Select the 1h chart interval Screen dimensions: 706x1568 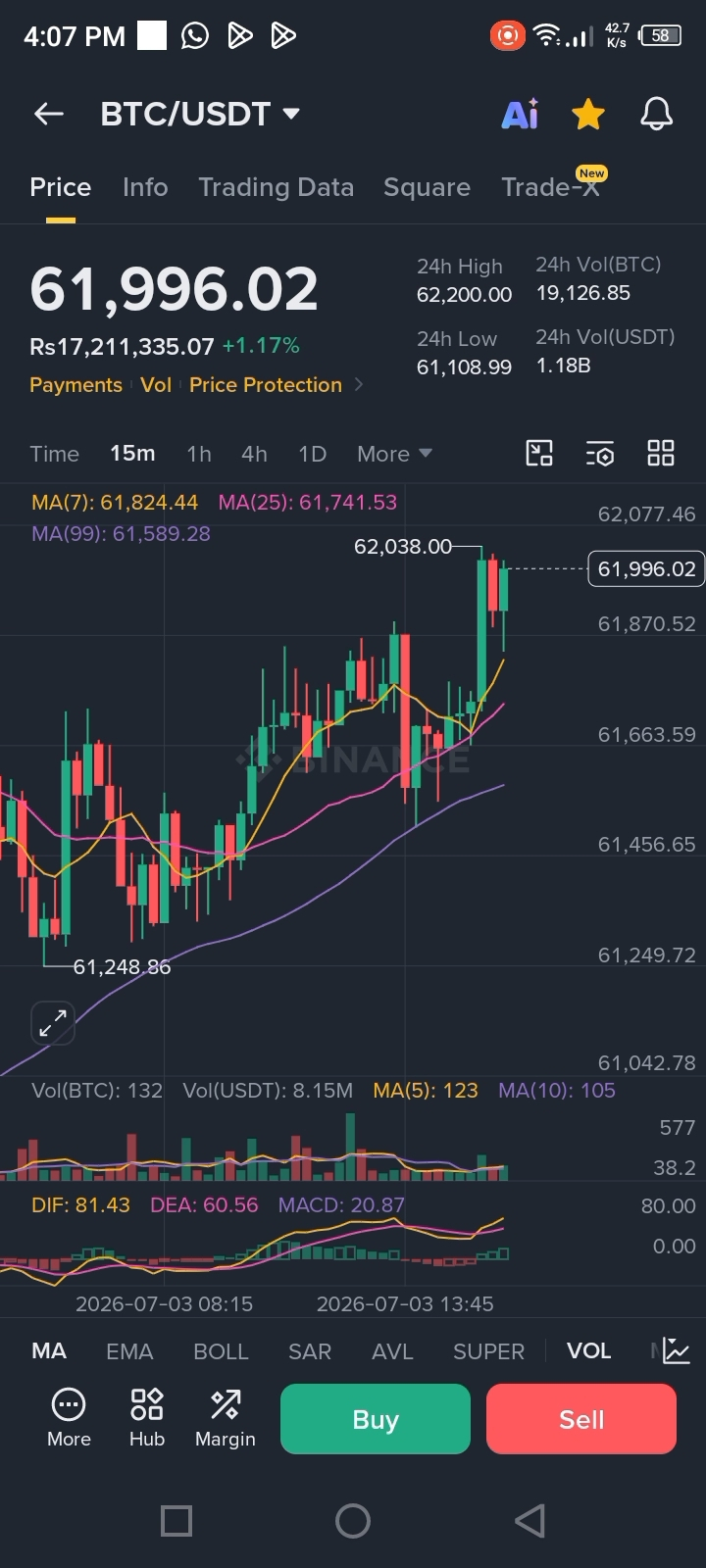199,454
